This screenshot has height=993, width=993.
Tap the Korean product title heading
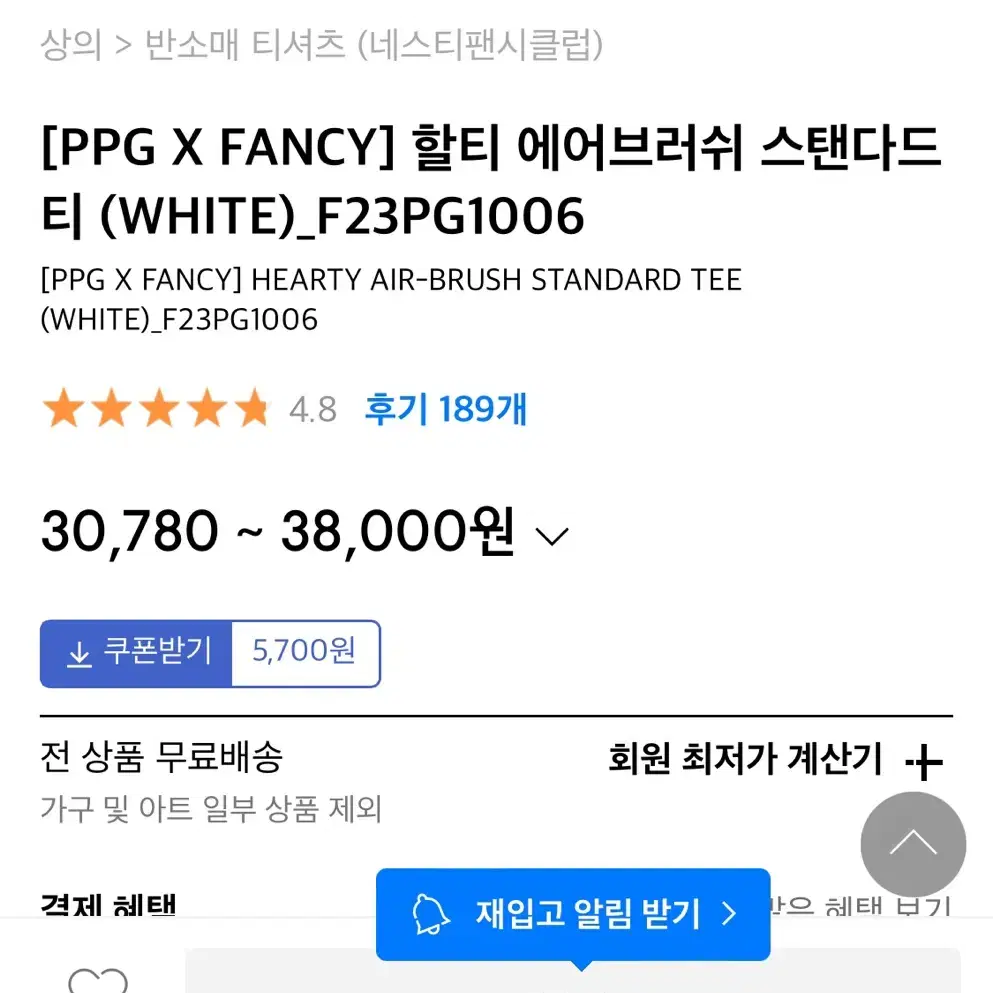click(x=491, y=181)
